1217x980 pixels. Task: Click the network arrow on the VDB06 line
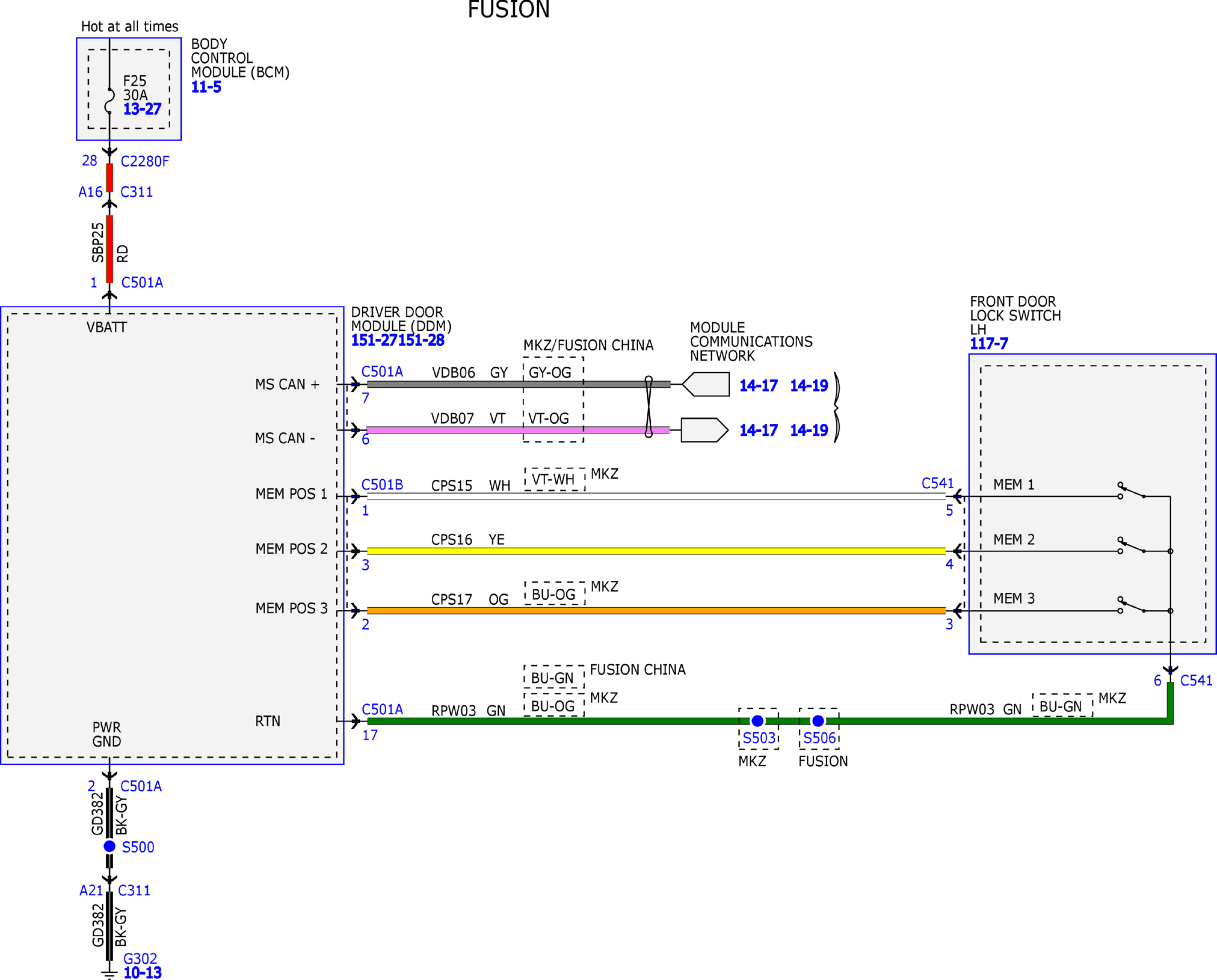706,384
